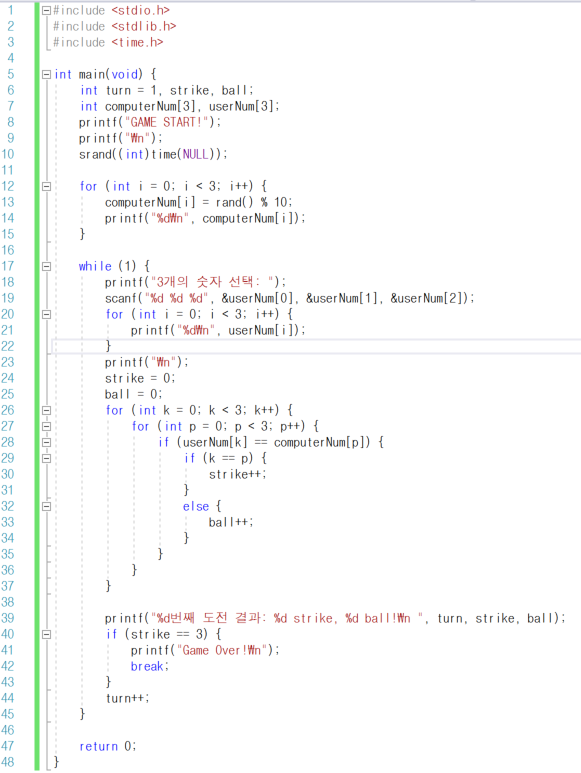Image resolution: width=581 pixels, height=773 pixels.
Task: Collapse the if (k == p) block
Action: (46, 458)
